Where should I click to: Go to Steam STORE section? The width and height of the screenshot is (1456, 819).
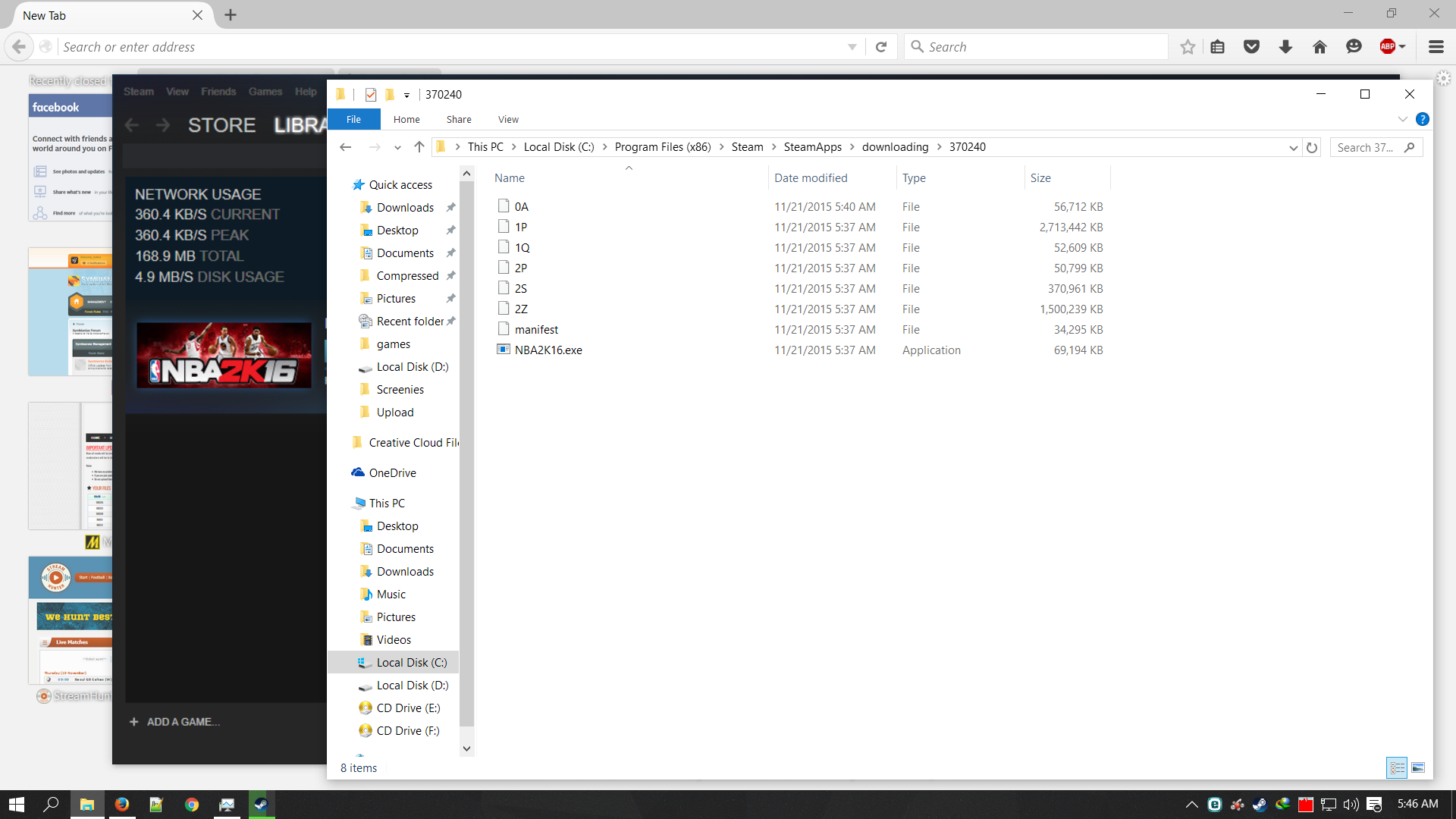click(221, 125)
